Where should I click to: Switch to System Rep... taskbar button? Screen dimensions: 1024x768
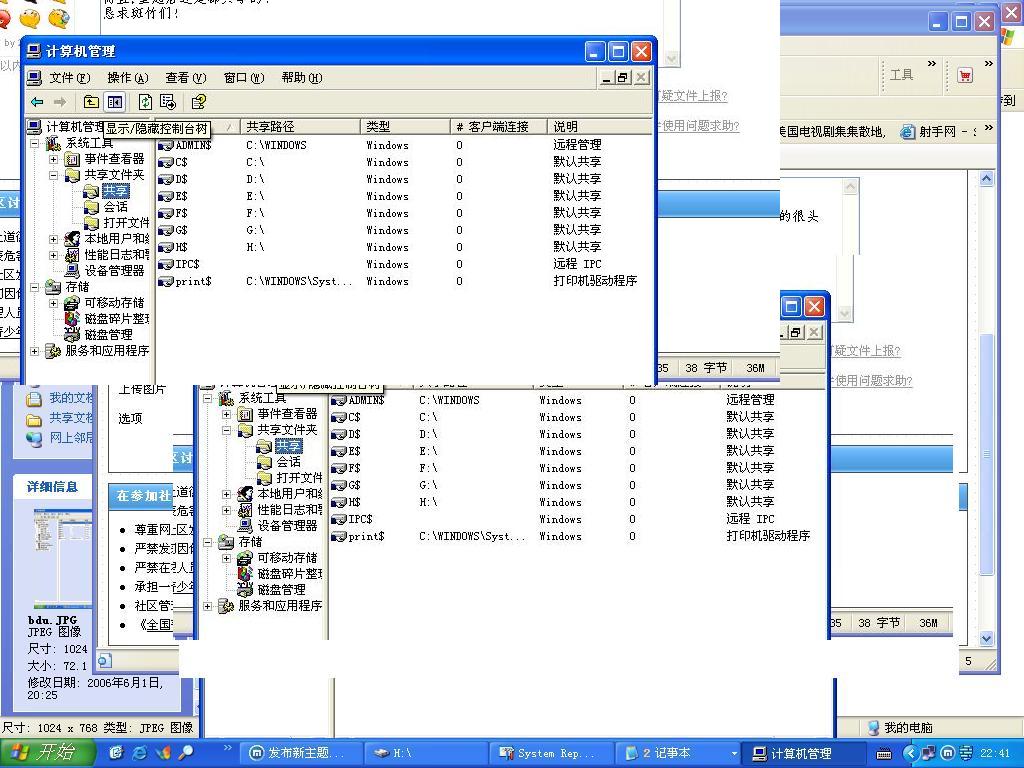(x=551, y=753)
